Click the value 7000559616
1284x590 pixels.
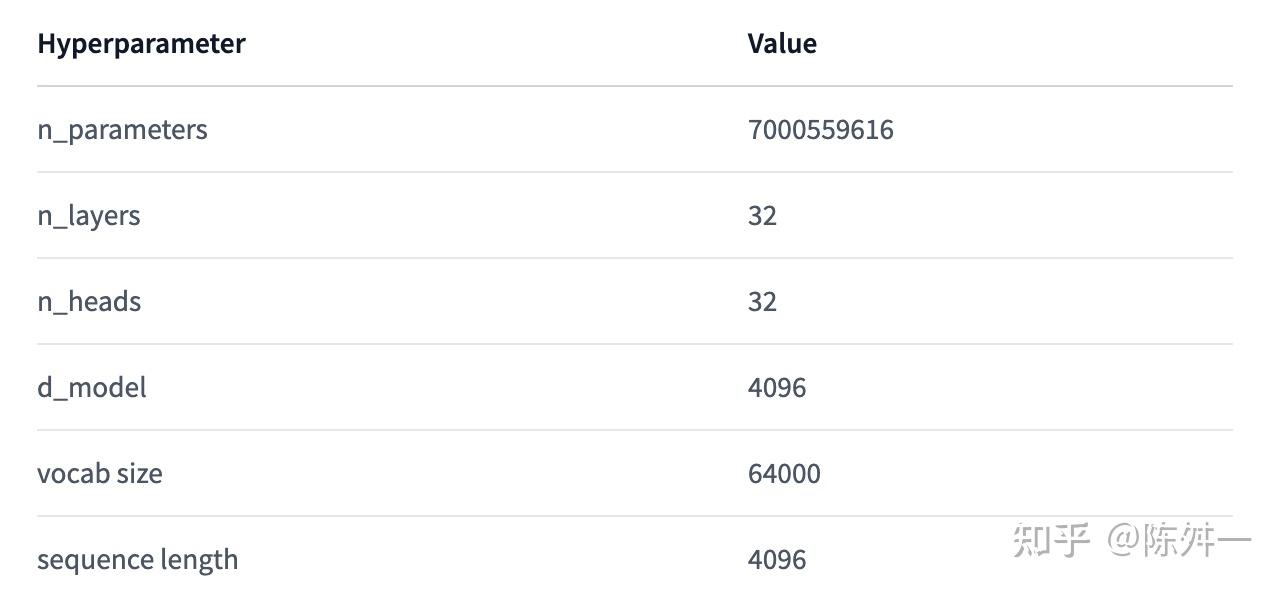[820, 130]
